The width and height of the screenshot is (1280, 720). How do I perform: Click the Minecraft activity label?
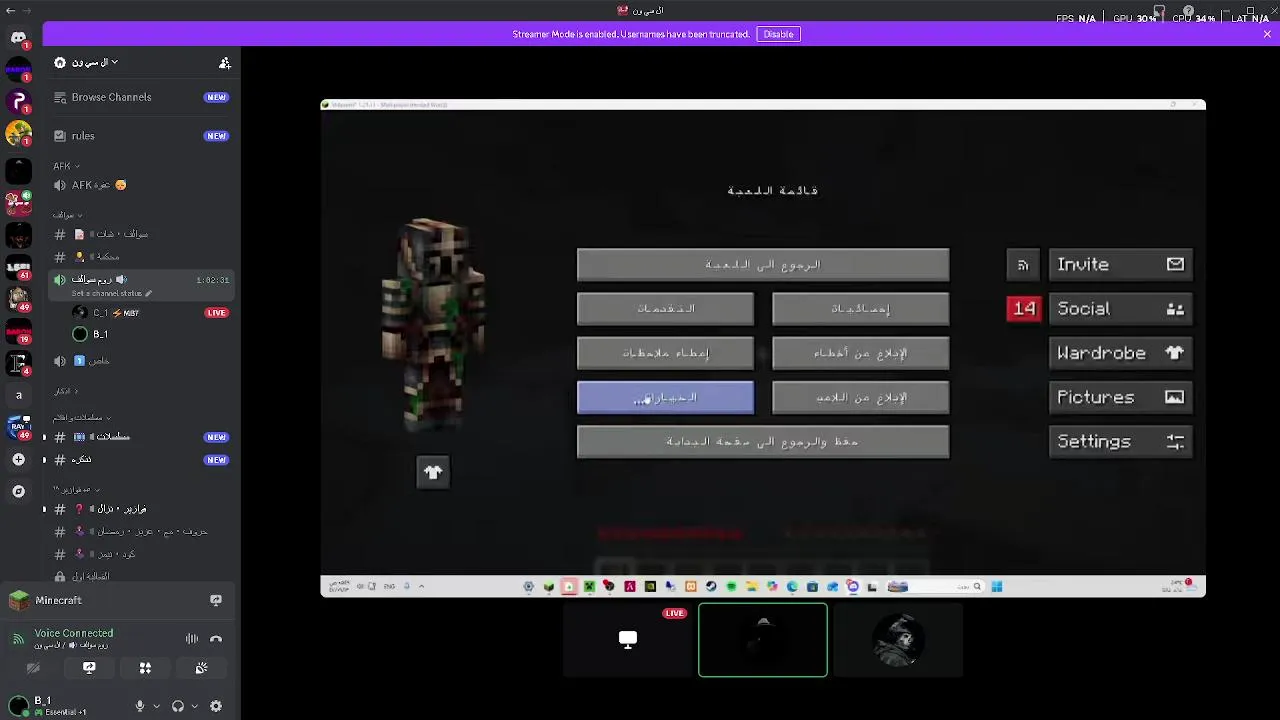click(59, 600)
